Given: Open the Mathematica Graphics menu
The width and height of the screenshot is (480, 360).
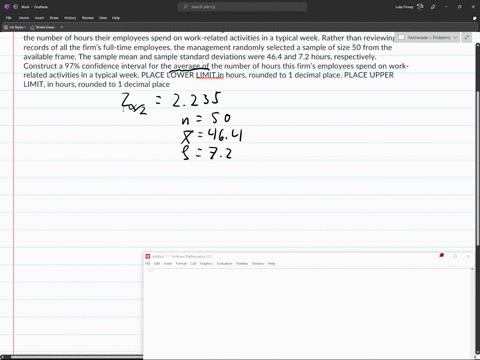Looking at the screenshot, I should coord(206,264).
